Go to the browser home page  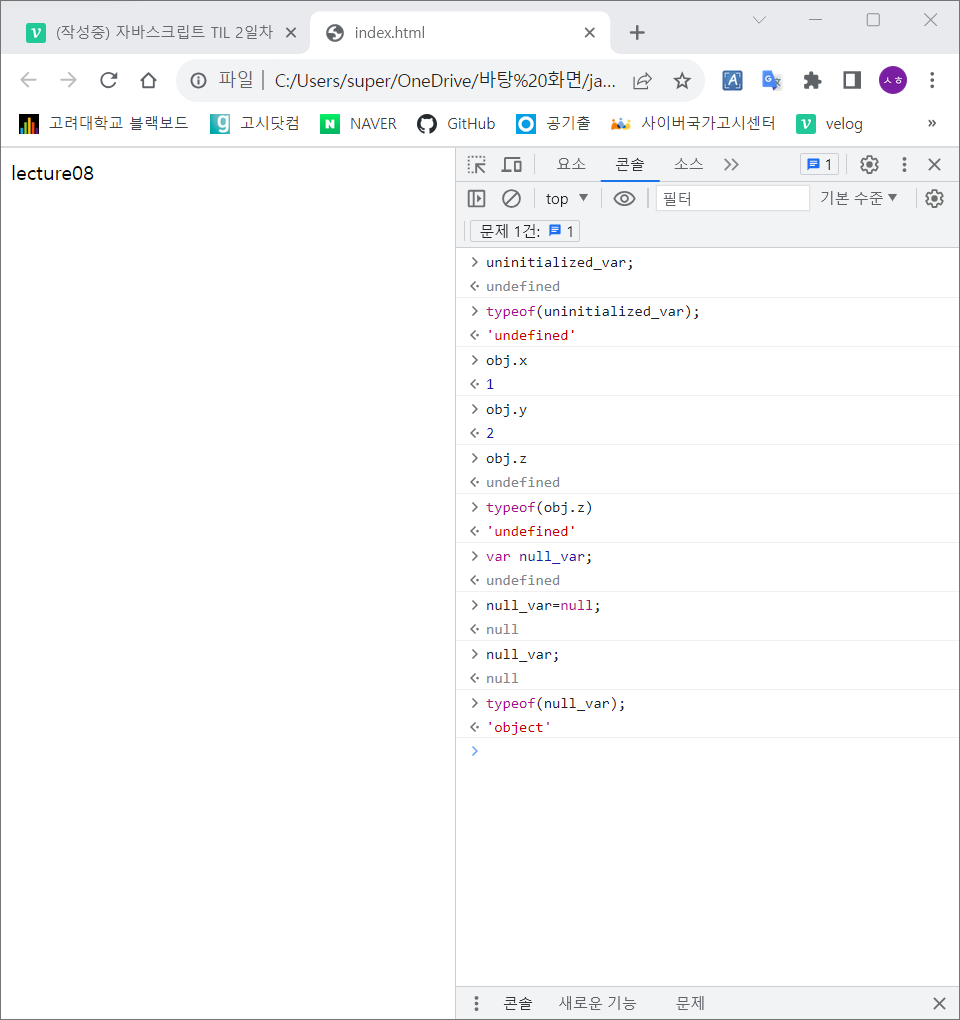tap(148, 80)
